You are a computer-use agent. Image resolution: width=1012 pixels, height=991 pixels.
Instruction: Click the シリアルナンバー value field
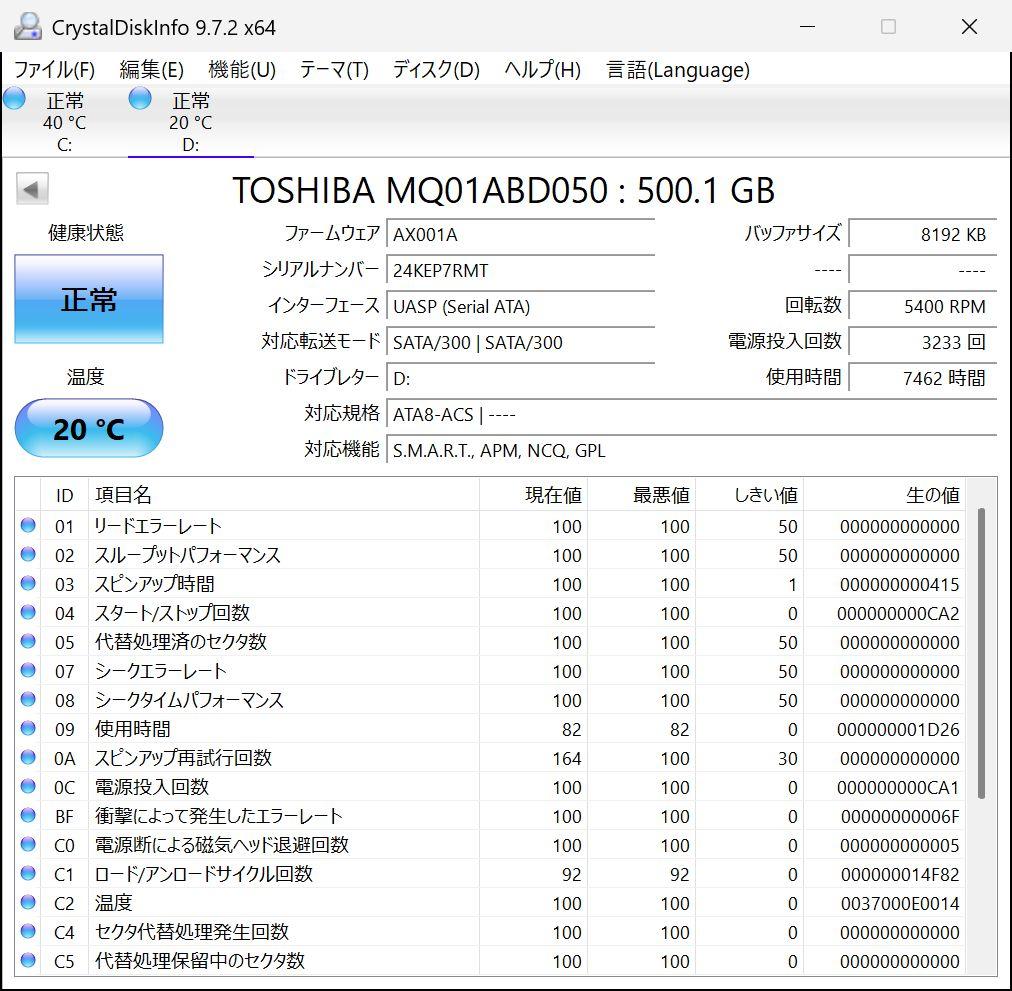point(520,271)
